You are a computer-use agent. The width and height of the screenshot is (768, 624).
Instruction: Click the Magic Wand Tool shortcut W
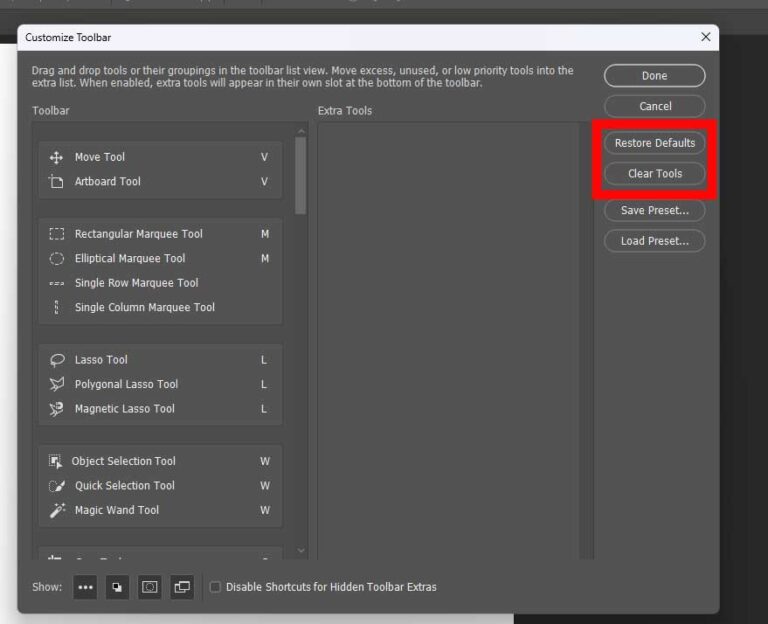(x=265, y=510)
